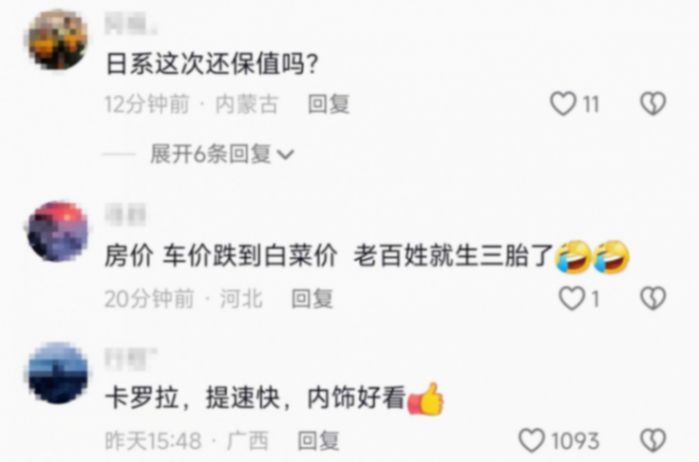
Task: Open the second commenter's avatar
Action: coord(58,231)
